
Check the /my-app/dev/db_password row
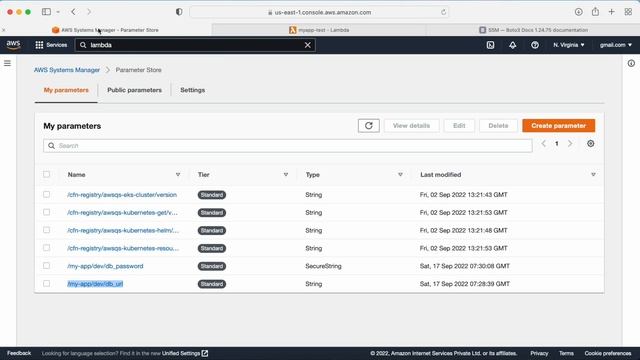click(47, 266)
